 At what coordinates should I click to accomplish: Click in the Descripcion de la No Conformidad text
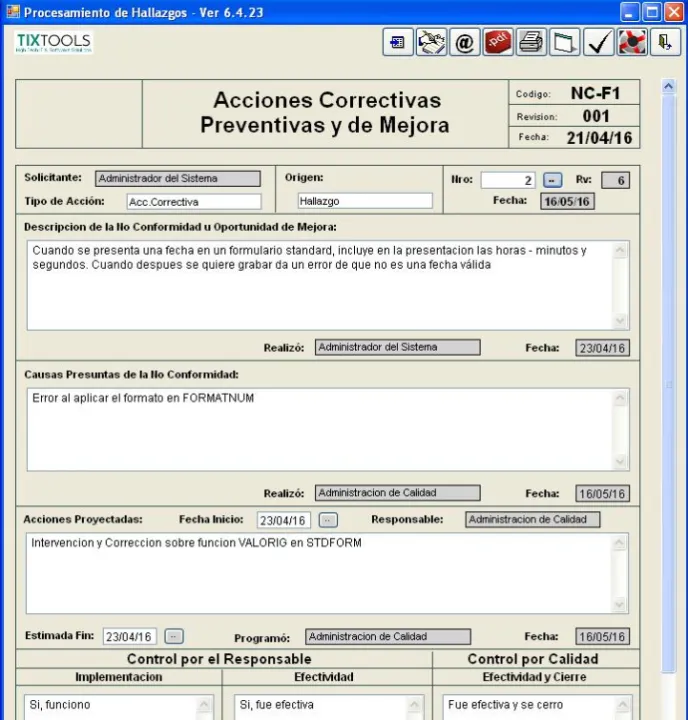click(x=320, y=284)
